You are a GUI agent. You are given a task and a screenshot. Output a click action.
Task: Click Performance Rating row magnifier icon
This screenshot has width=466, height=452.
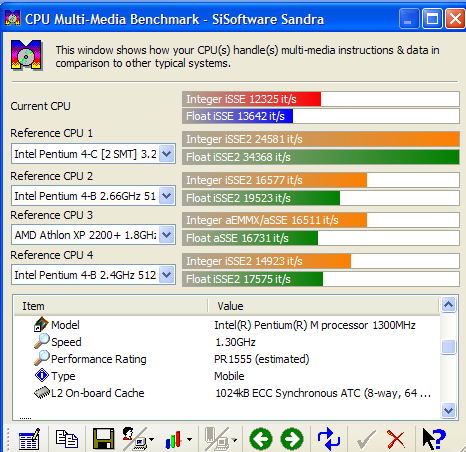click(41, 358)
